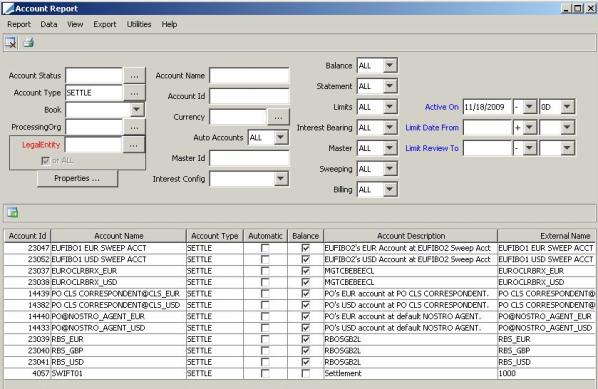
Task: Click the clear report toolbar icon
Action: [x=11, y=42]
